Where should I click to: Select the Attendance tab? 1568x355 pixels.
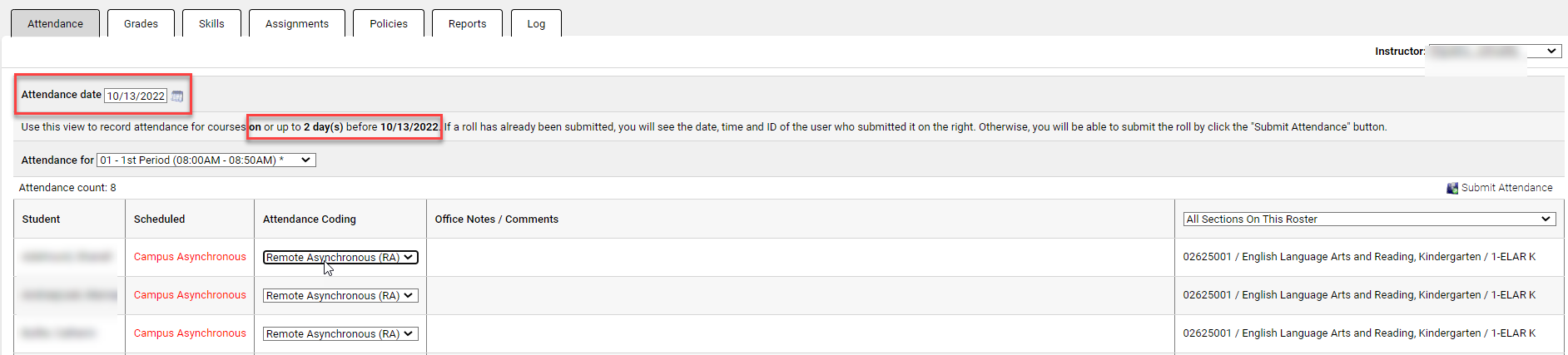point(55,24)
